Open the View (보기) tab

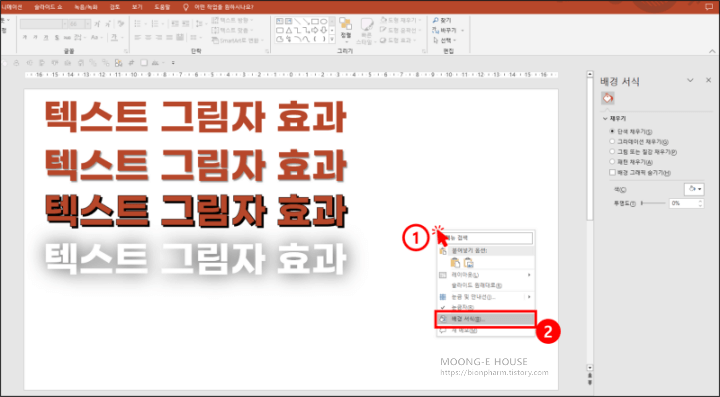(x=137, y=7)
